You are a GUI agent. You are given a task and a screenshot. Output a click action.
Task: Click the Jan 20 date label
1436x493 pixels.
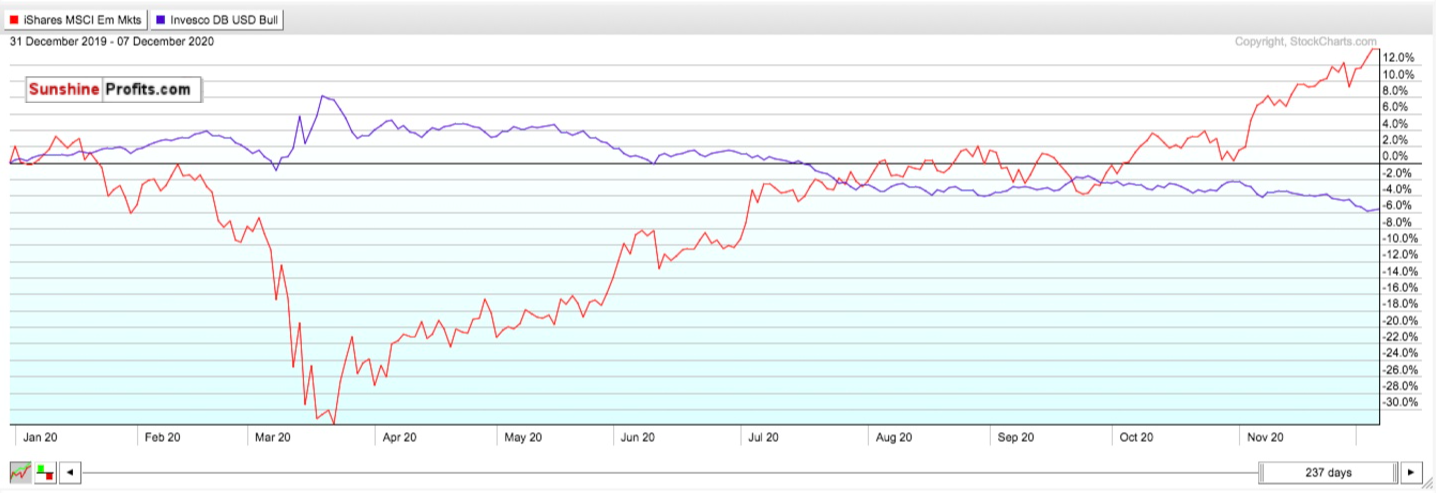point(41,437)
